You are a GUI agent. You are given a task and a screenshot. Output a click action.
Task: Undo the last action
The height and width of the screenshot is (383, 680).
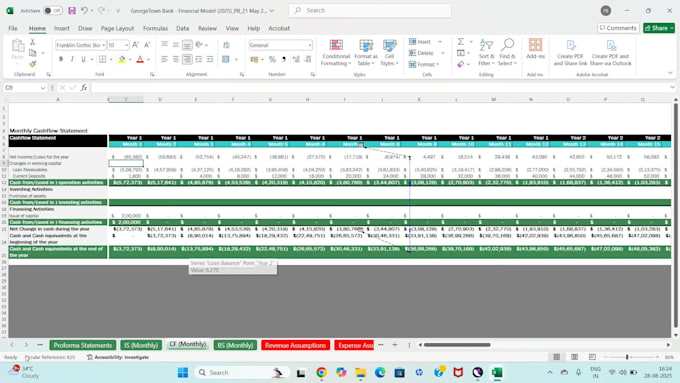click(x=85, y=10)
